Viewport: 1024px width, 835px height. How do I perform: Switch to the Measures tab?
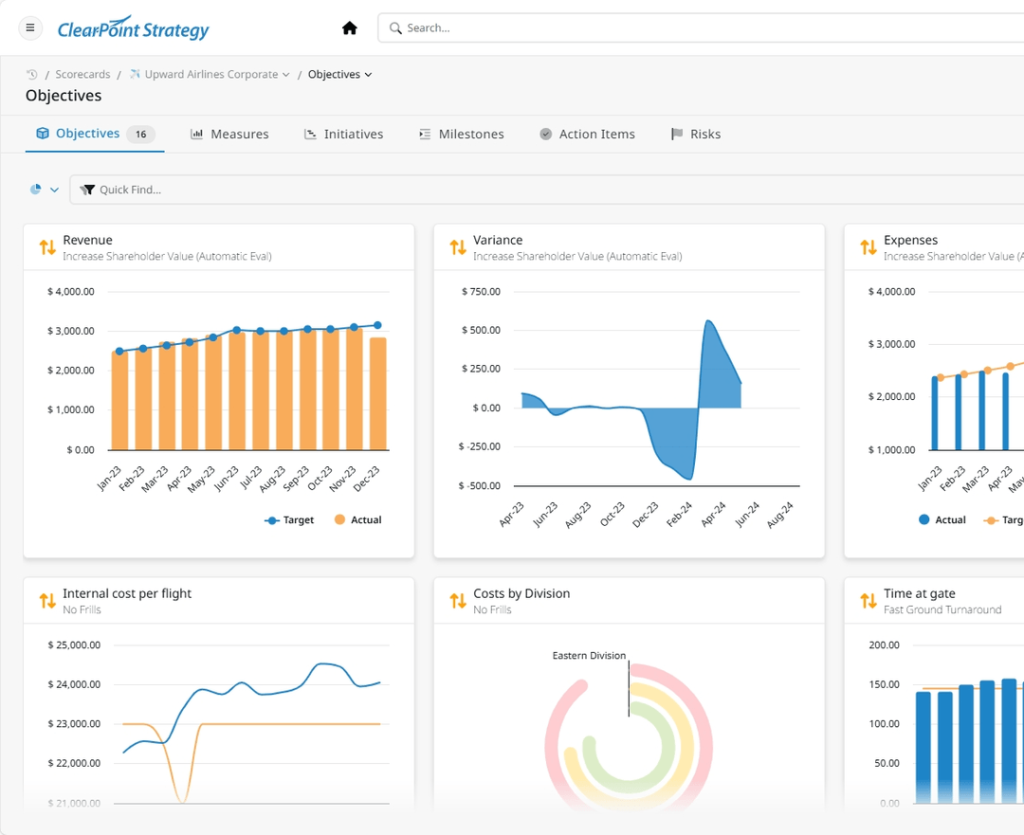tap(229, 134)
